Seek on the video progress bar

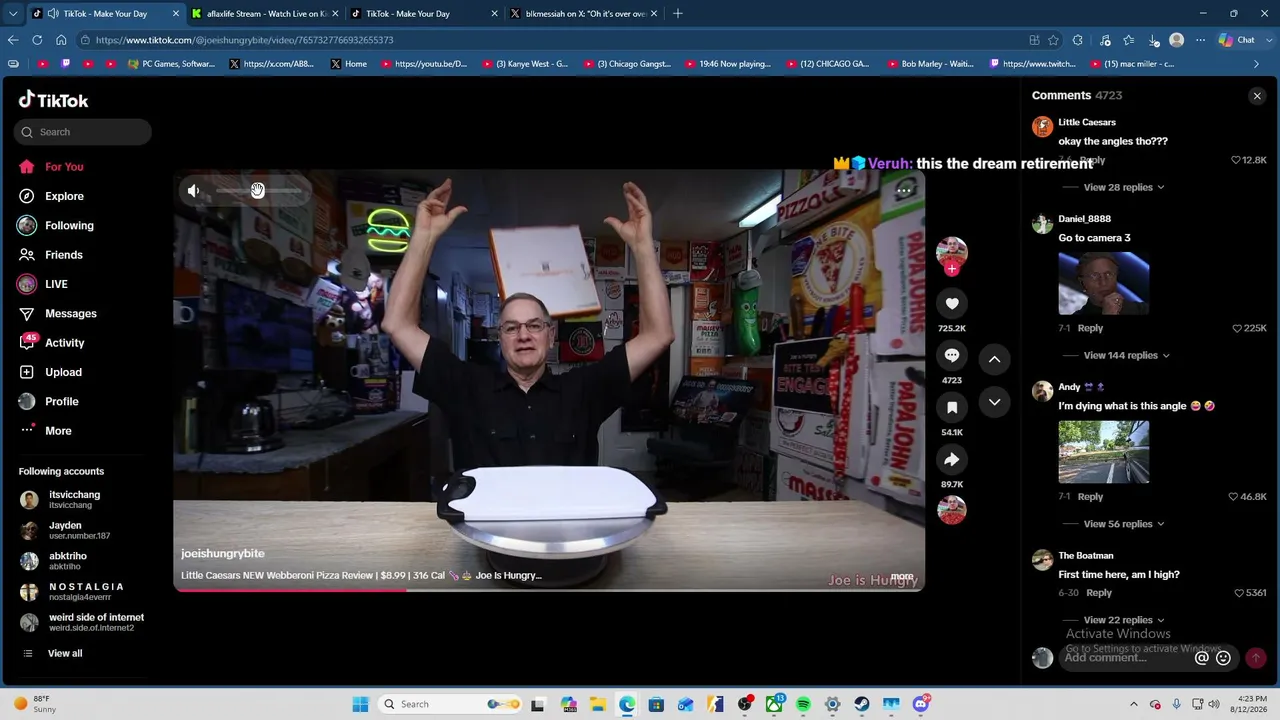[549, 590]
